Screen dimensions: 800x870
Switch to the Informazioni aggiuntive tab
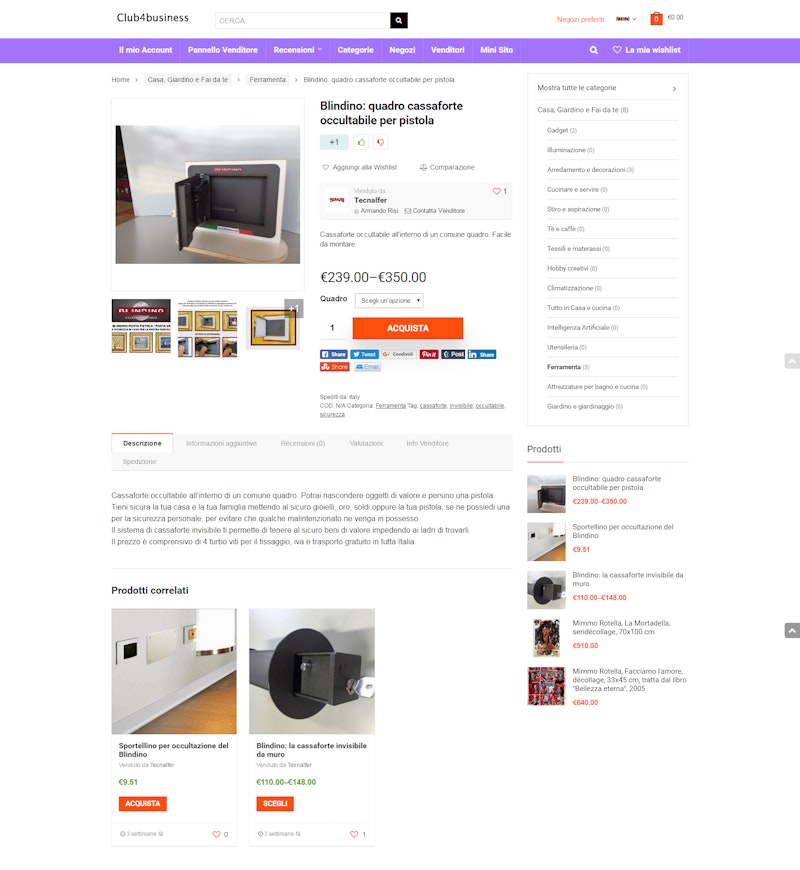[221, 443]
